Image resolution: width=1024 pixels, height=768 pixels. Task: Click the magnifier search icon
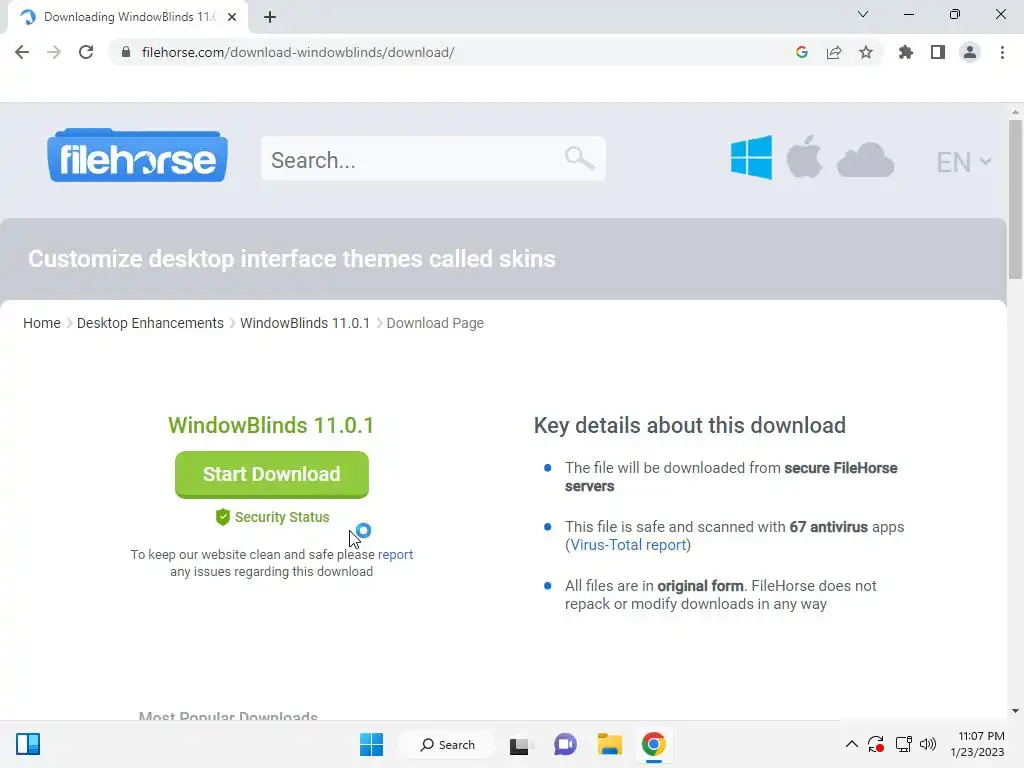tap(579, 158)
